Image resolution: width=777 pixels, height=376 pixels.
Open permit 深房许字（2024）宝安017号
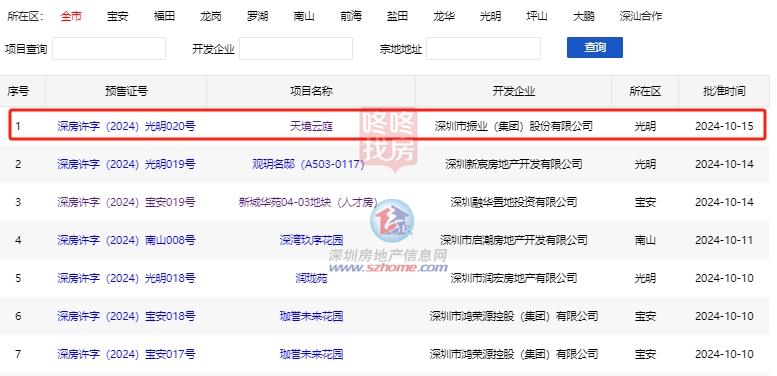[x=126, y=354]
